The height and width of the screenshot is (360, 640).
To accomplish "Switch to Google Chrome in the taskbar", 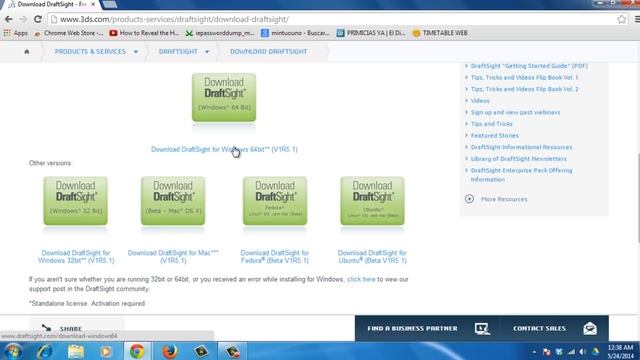I will 138,351.
